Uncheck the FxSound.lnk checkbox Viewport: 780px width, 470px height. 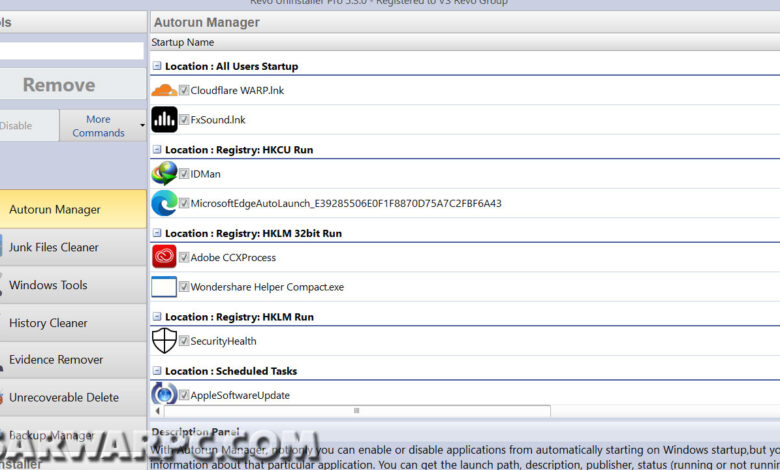pos(184,119)
